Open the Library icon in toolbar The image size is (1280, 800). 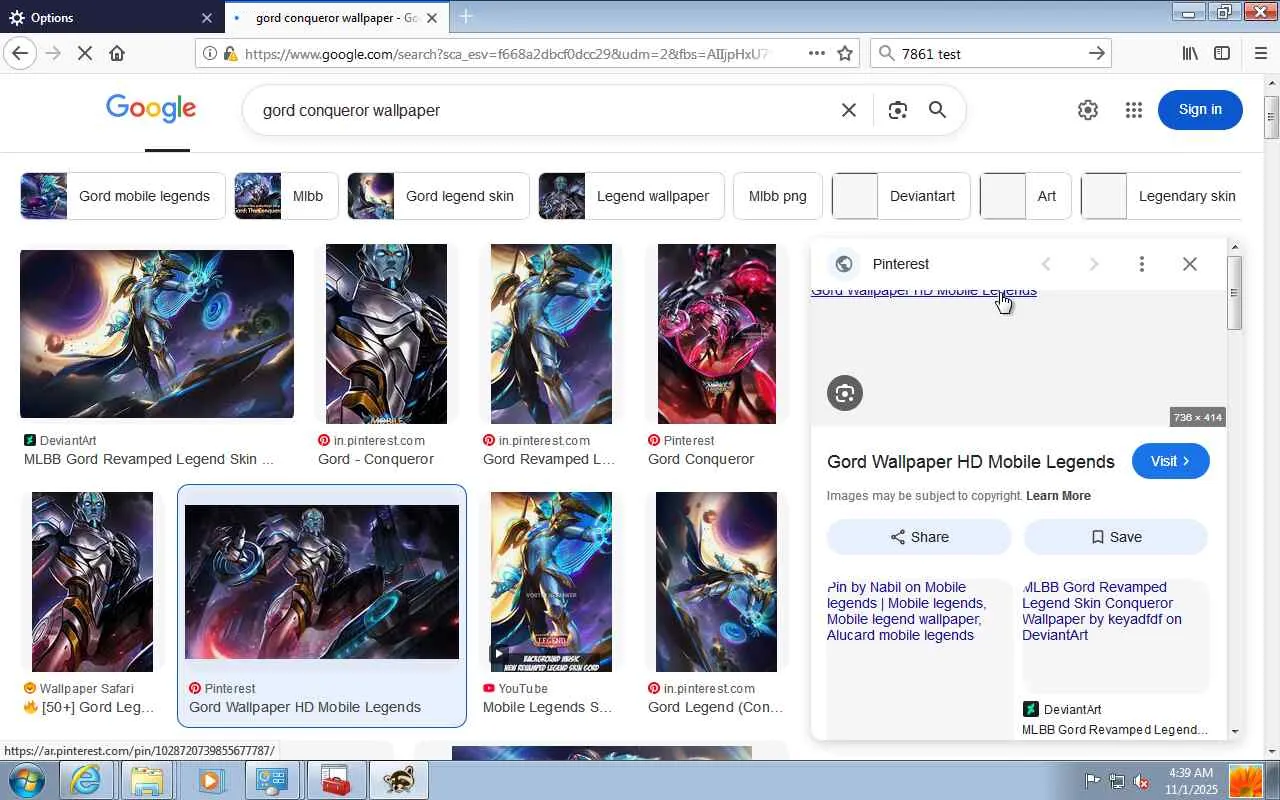click(1190, 53)
